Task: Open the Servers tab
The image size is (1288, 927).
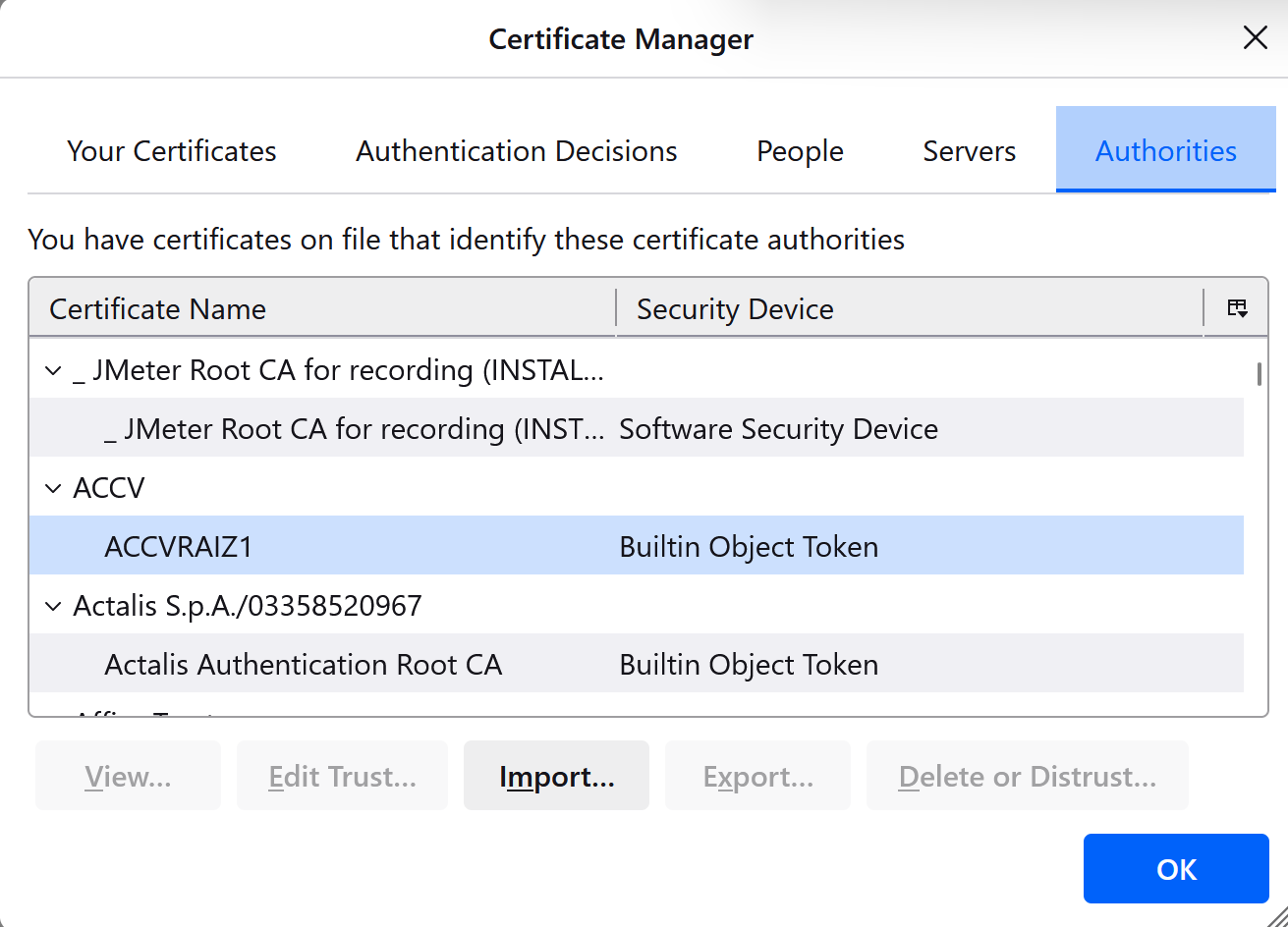Action: click(970, 151)
